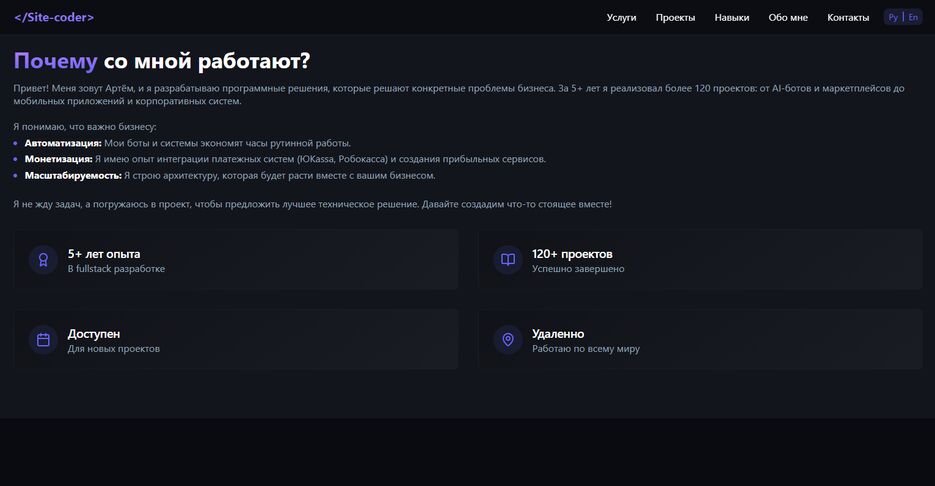The height and width of the screenshot is (486, 935).
Task: Click the bold 'Масштабируемость:' bullet label
Action: 73,175
